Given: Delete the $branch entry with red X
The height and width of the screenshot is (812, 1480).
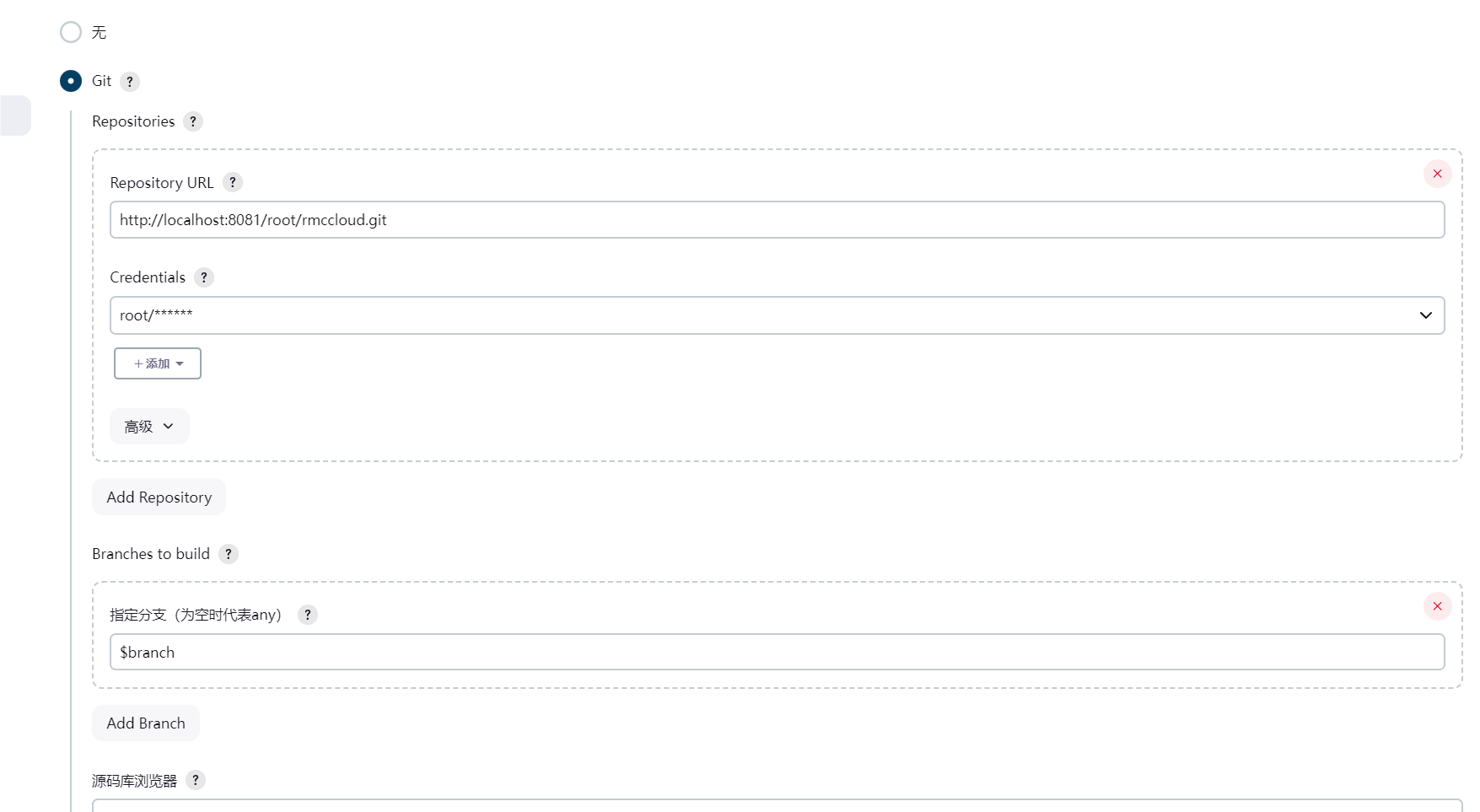Looking at the screenshot, I should click(x=1437, y=606).
